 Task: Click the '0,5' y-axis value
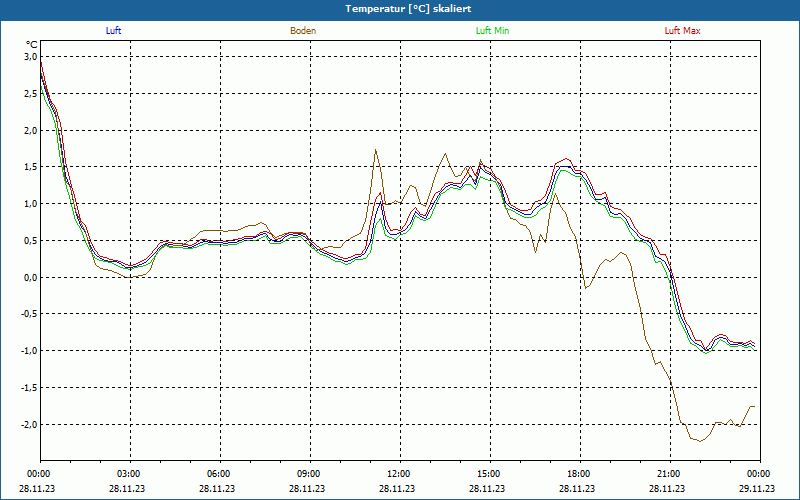[x=31, y=240]
